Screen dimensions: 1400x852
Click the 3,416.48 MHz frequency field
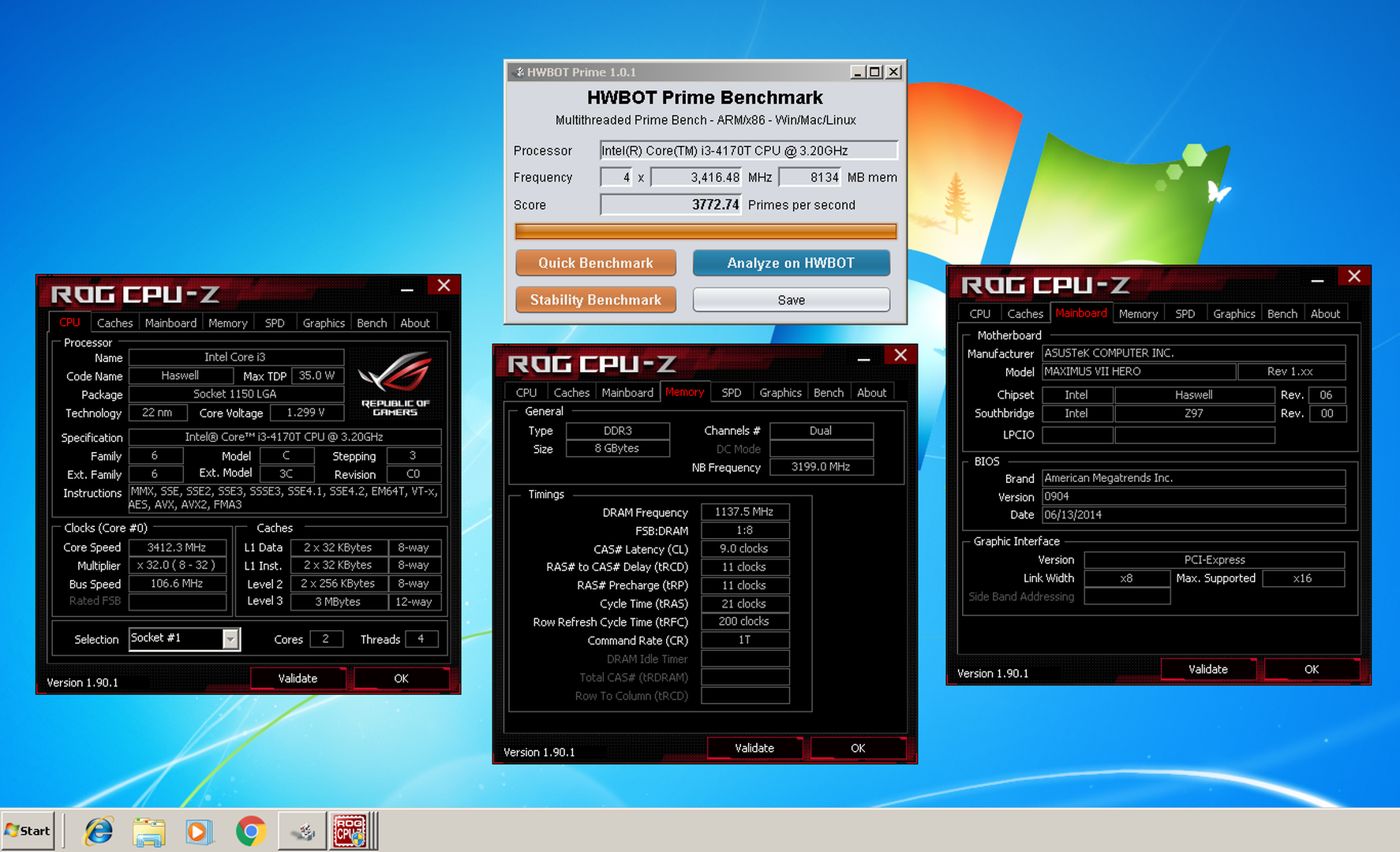click(695, 177)
